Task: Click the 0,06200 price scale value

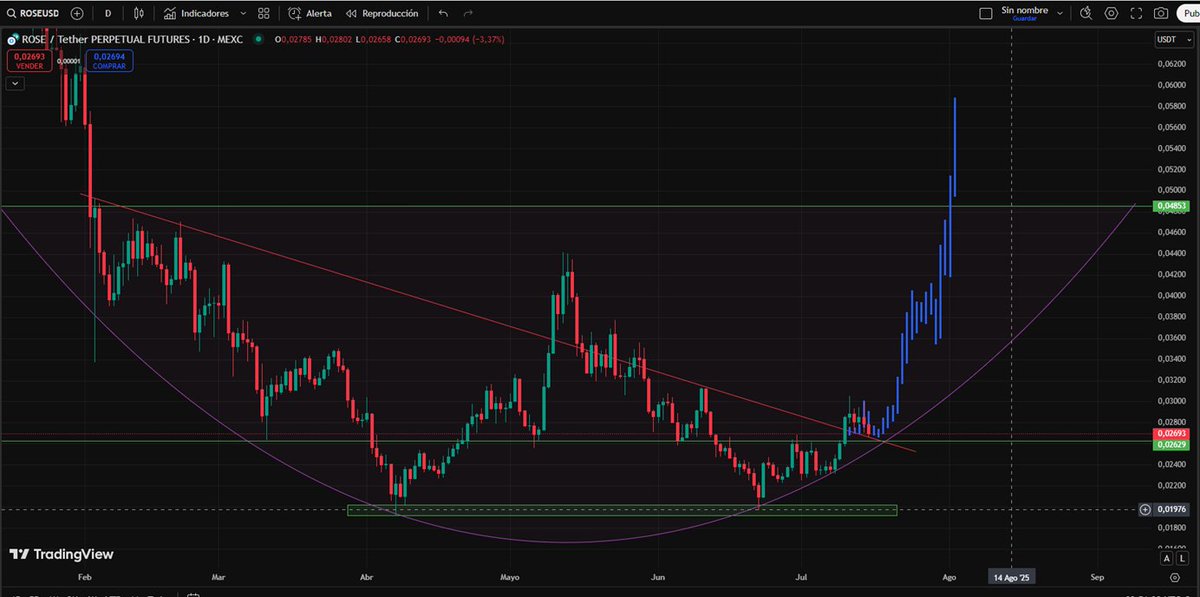Action: pyautogui.click(x=1170, y=64)
